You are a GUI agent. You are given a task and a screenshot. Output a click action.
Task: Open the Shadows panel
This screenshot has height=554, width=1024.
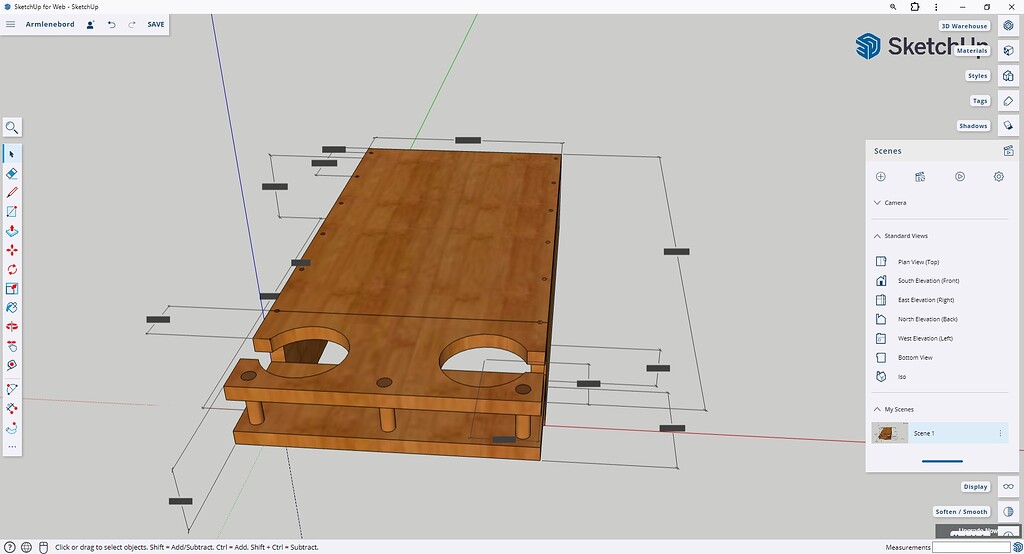[1008, 125]
